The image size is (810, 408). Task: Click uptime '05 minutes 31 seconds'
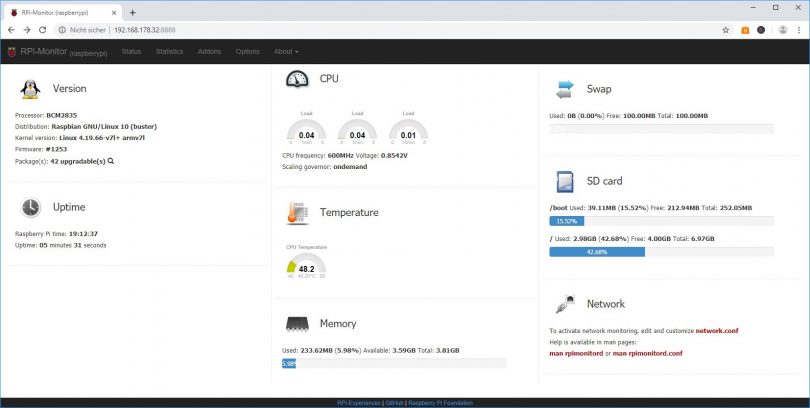(73, 245)
